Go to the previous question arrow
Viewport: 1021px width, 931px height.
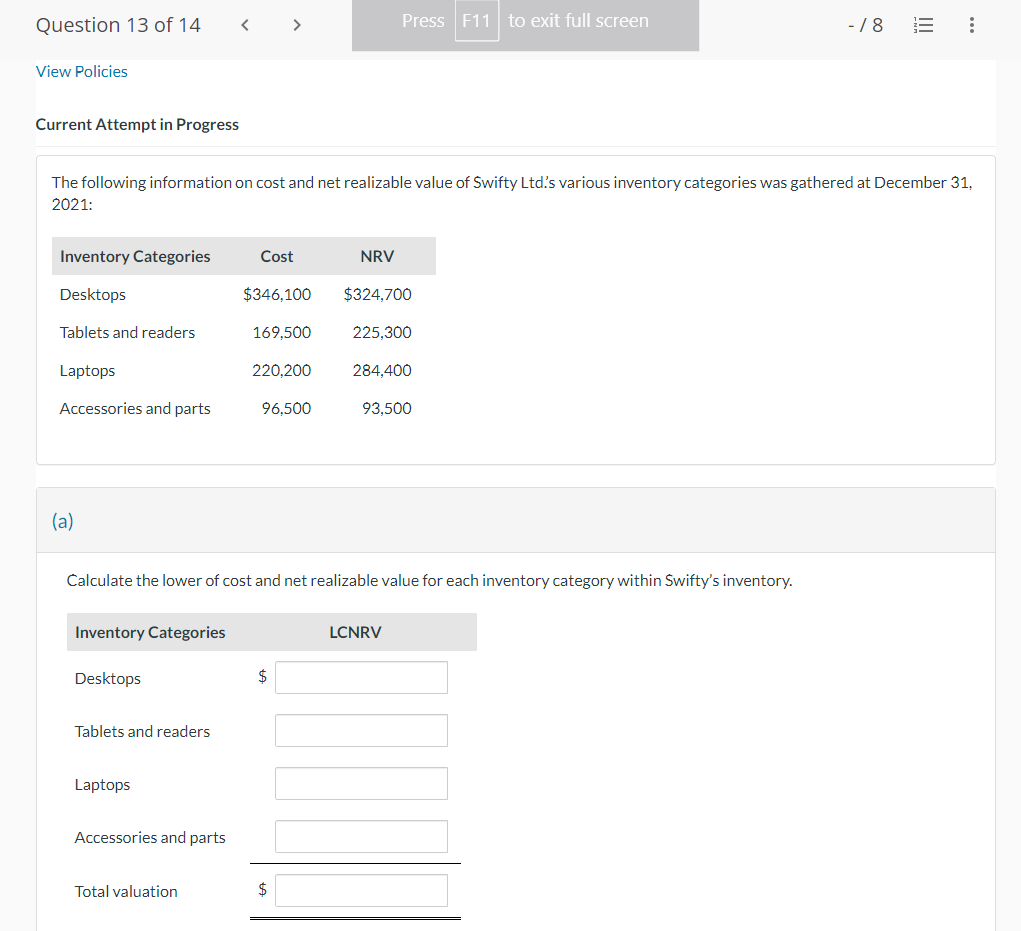[245, 25]
